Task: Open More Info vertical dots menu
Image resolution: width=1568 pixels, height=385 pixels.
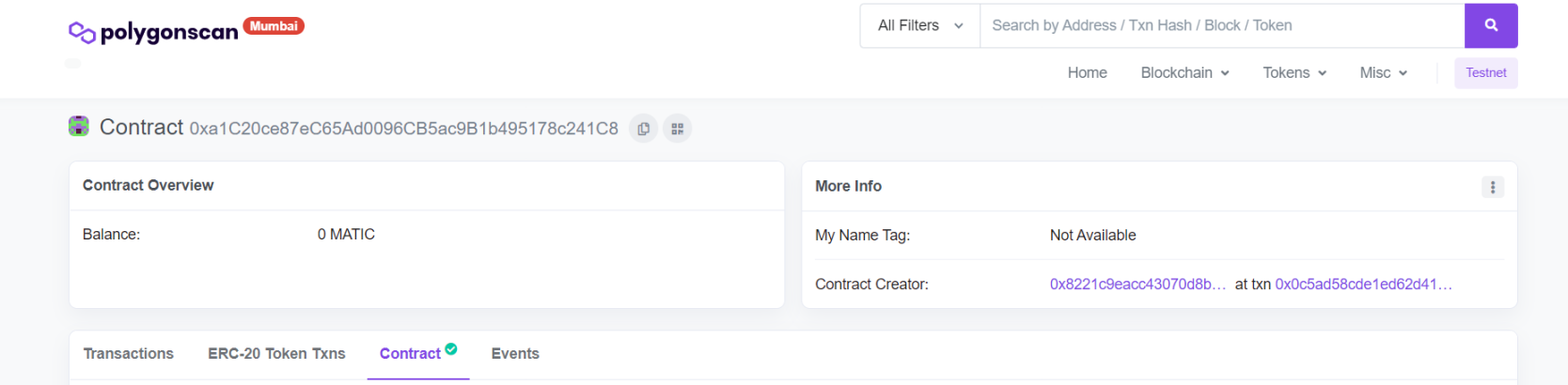Action: click(1492, 187)
